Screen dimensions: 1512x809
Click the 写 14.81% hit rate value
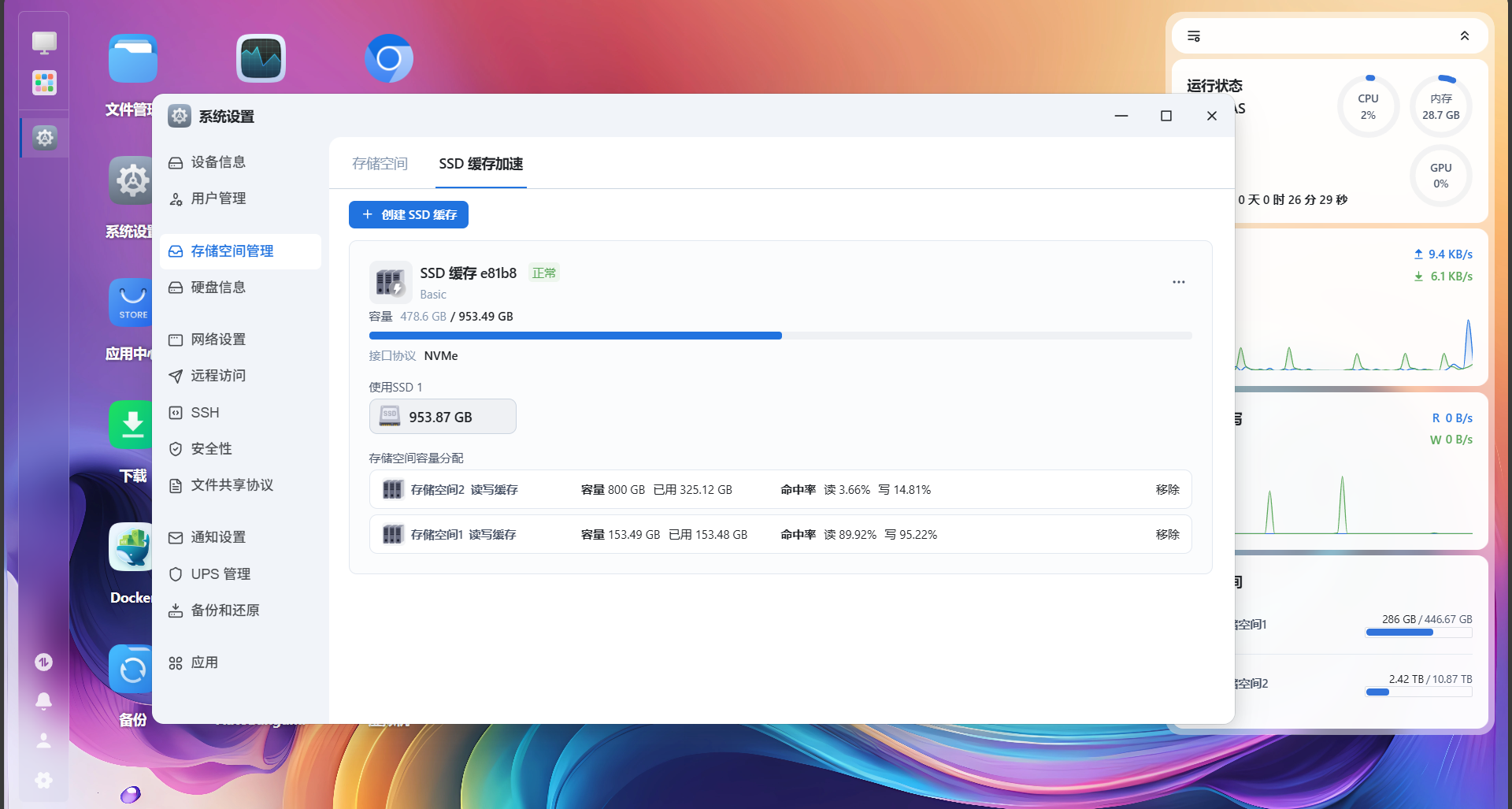904,490
